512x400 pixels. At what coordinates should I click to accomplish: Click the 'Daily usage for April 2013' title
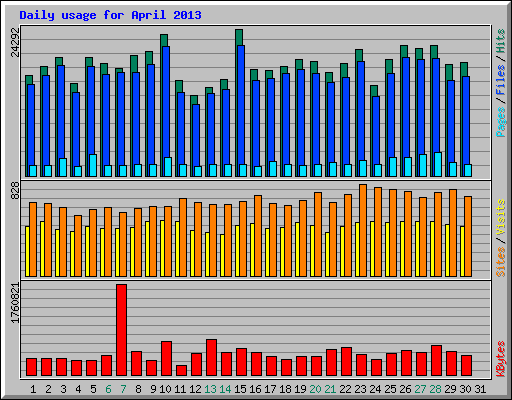click(110, 15)
